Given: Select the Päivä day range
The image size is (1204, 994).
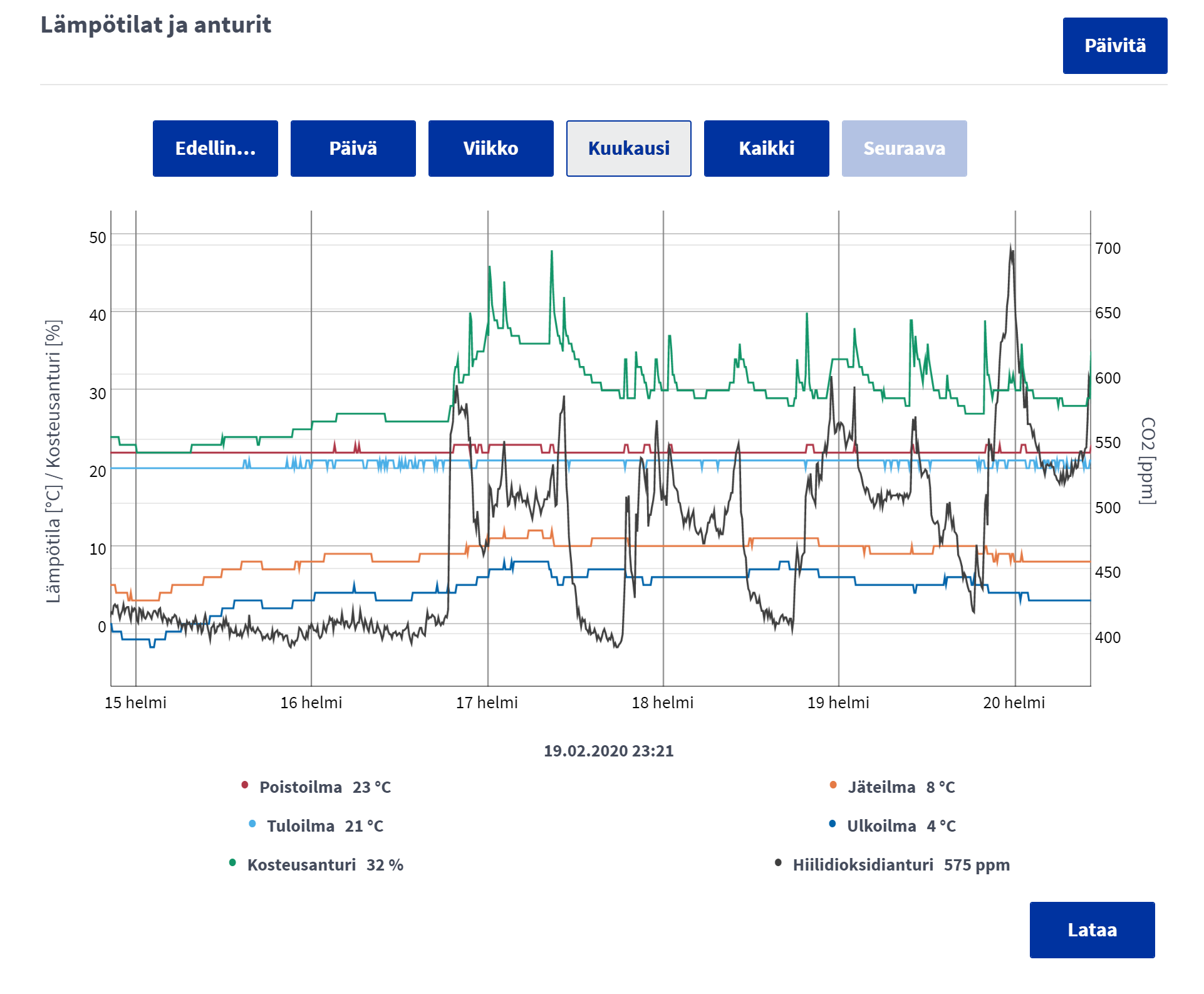Looking at the screenshot, I should pyautogui.click(x=353, y=149).
